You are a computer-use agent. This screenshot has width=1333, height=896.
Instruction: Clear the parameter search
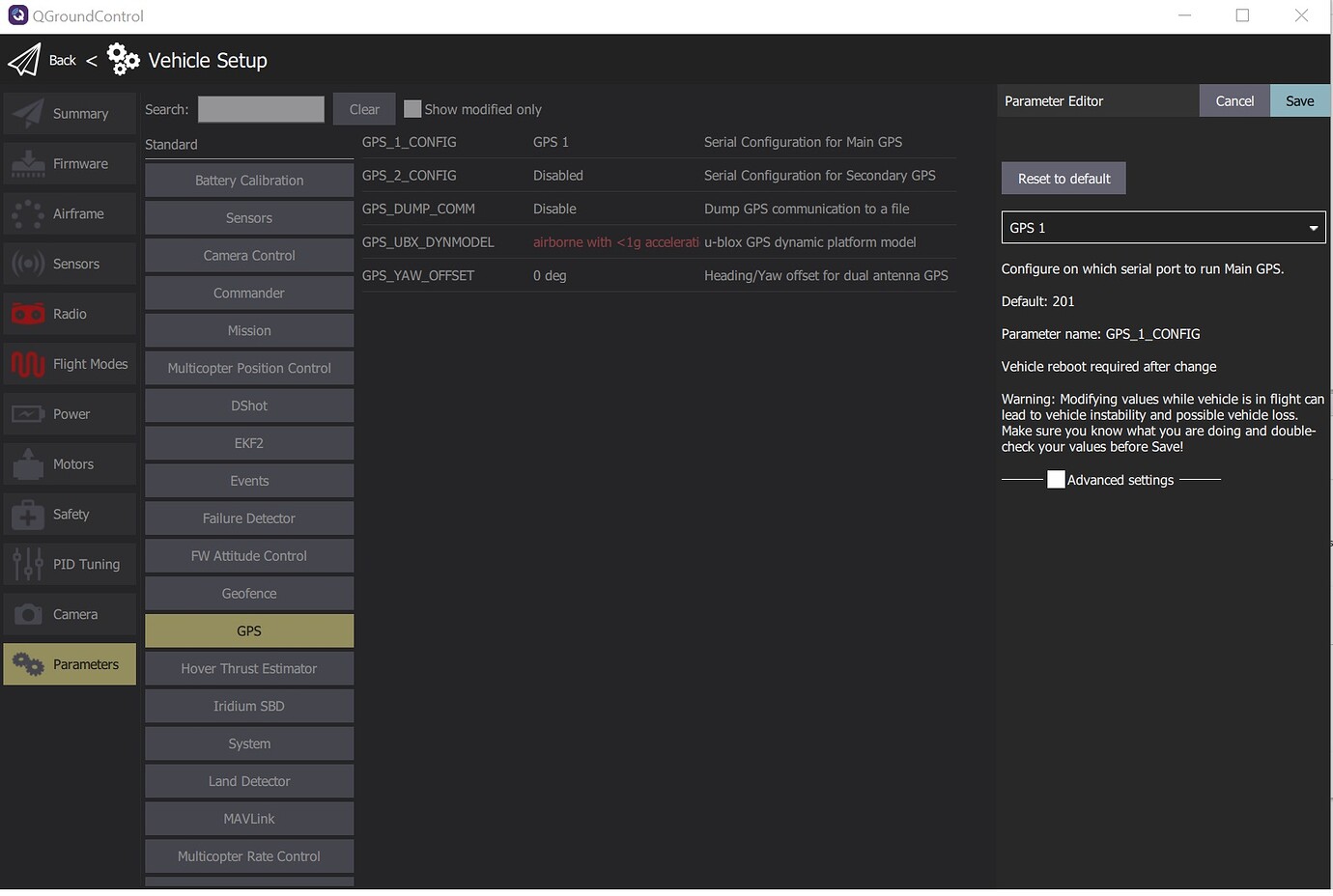tap(363, 108)
